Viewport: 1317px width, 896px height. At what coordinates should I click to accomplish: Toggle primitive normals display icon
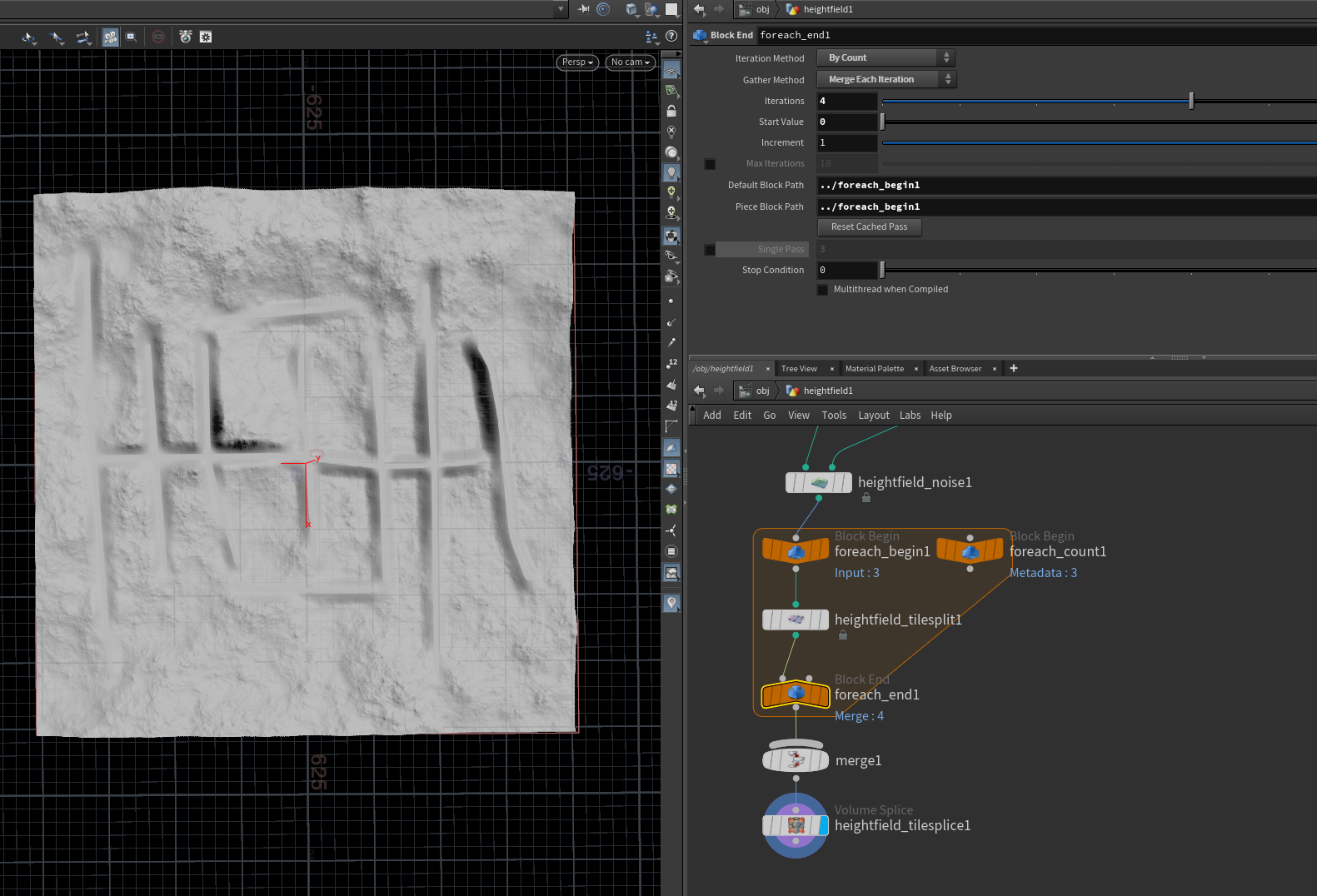click(x=671, y=385)
